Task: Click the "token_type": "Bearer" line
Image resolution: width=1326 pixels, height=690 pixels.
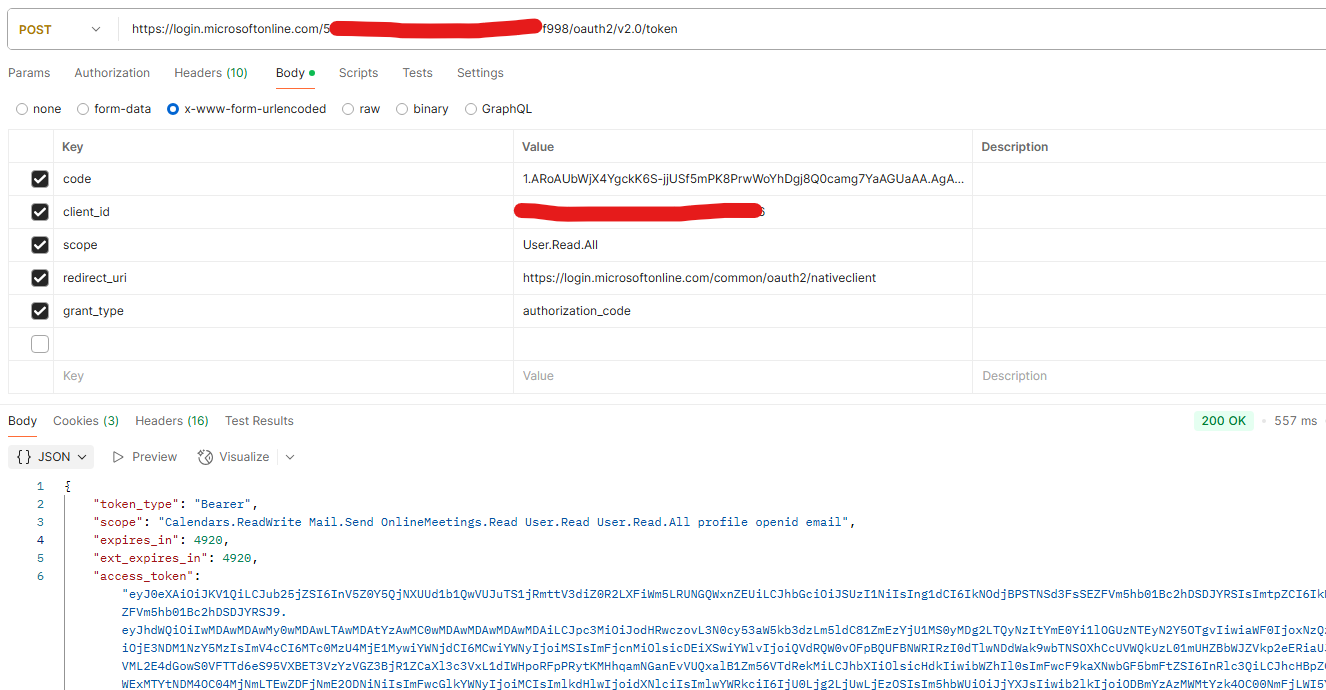Action: click(175, 504)
